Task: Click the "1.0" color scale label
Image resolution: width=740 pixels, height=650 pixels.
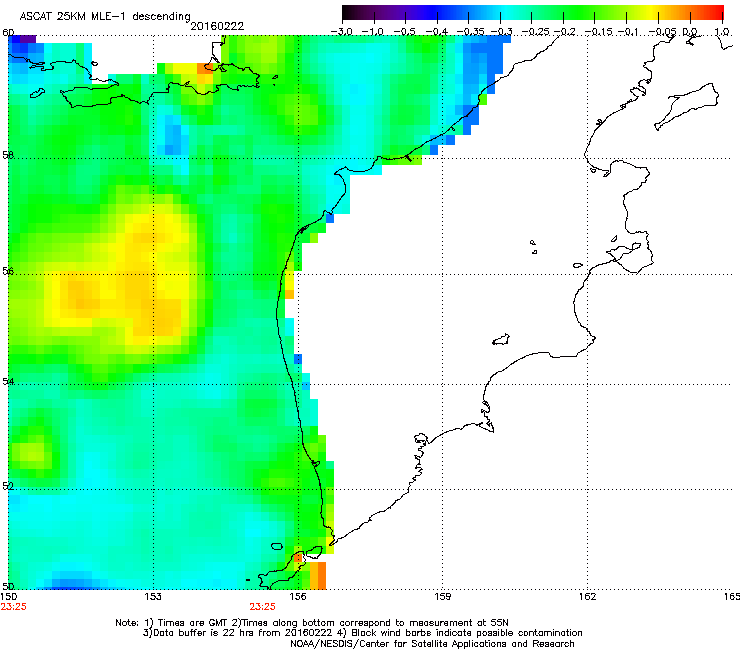Action: [x=722, y=32]
